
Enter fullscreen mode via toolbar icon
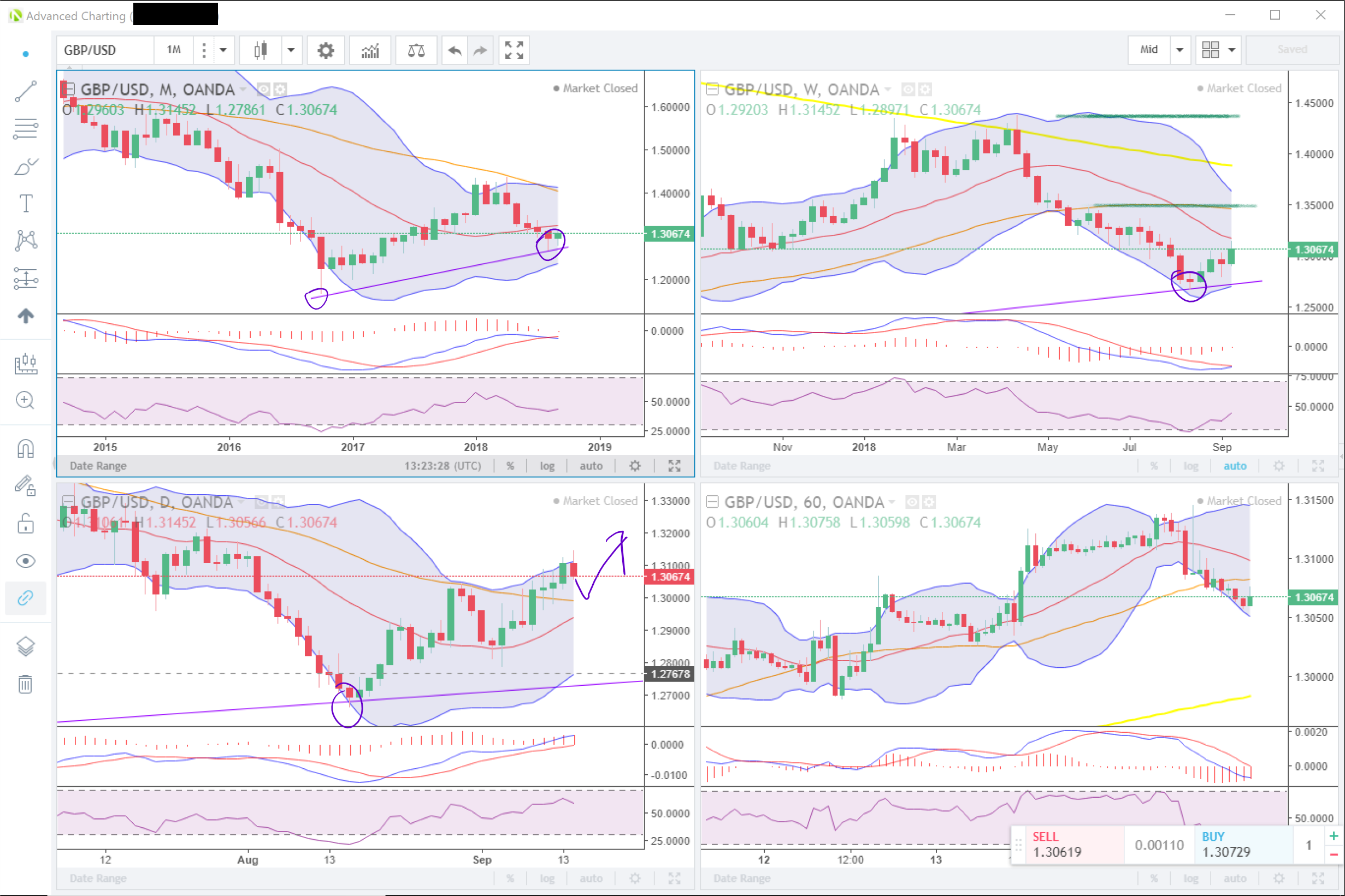click(514, 51)
